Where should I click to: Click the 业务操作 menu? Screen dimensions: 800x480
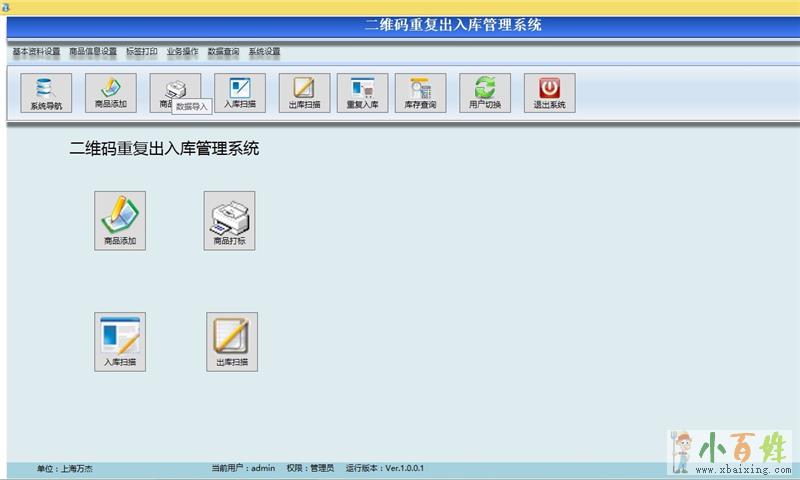(182, 51)
